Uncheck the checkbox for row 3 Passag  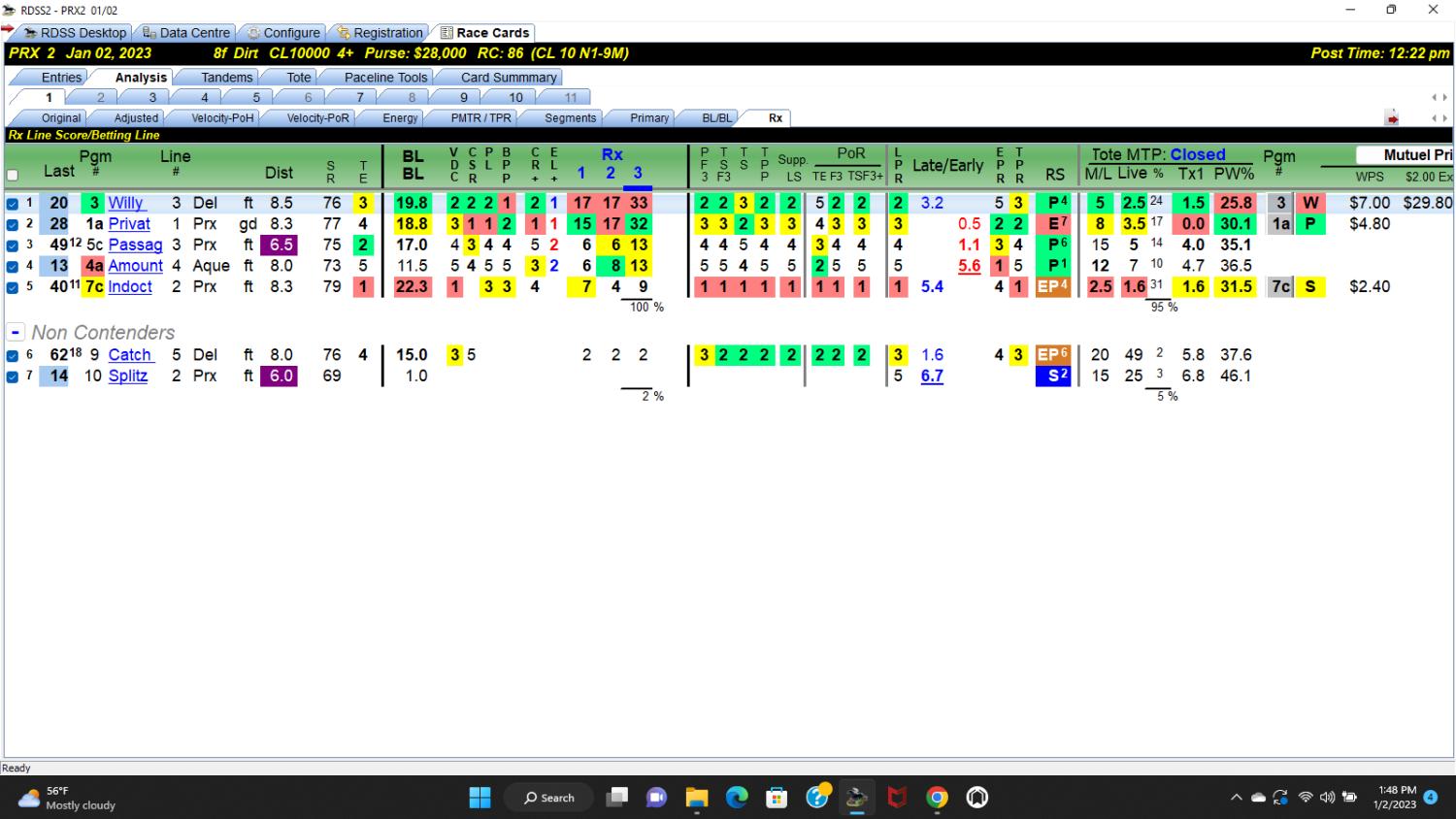[x=13, y=246]
